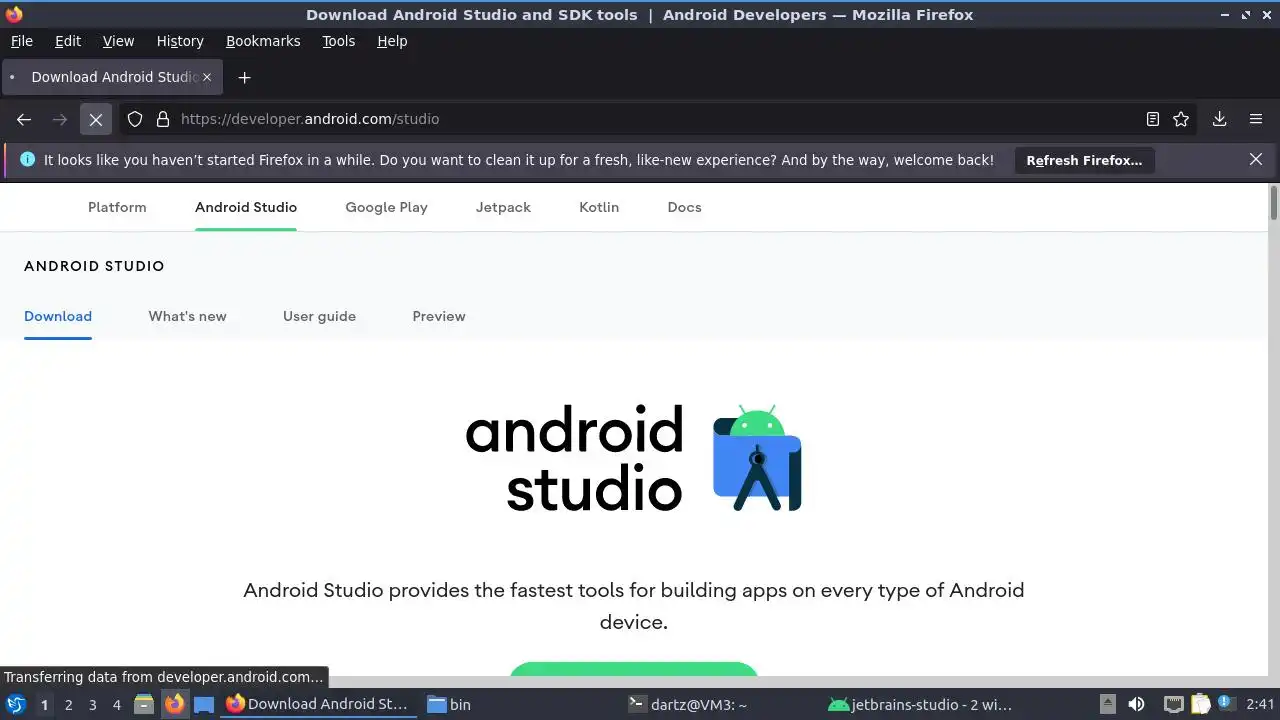Open the Docs section
Image resolution: width=1280 pixels, height=720 pixels.
tap(684, 207)
